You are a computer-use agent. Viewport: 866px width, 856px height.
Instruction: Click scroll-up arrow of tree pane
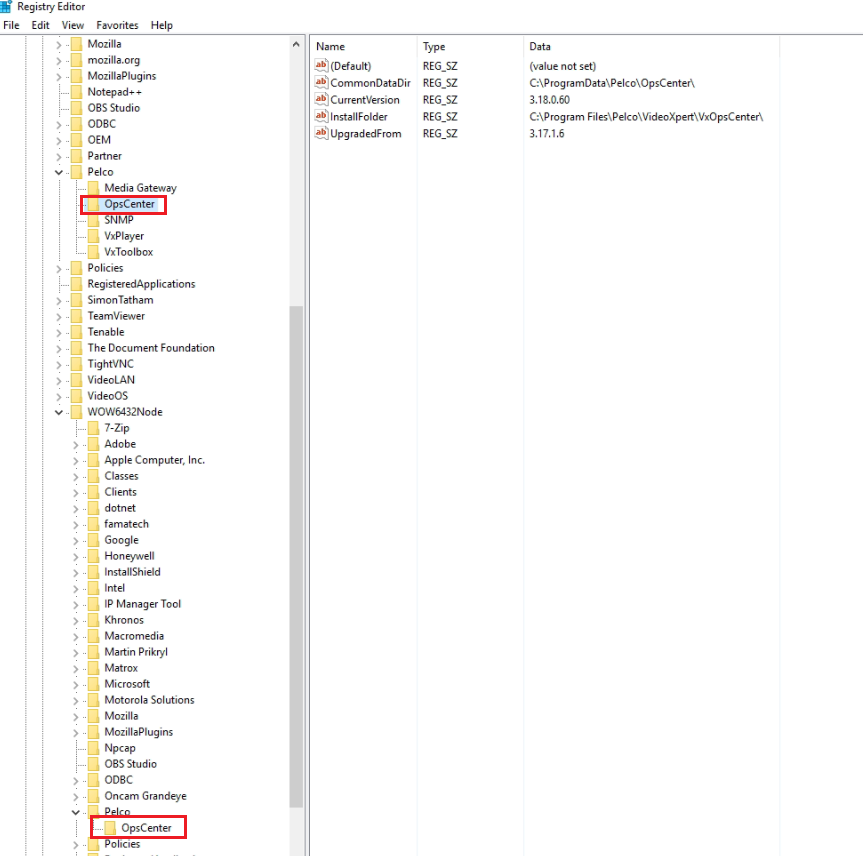296,45
